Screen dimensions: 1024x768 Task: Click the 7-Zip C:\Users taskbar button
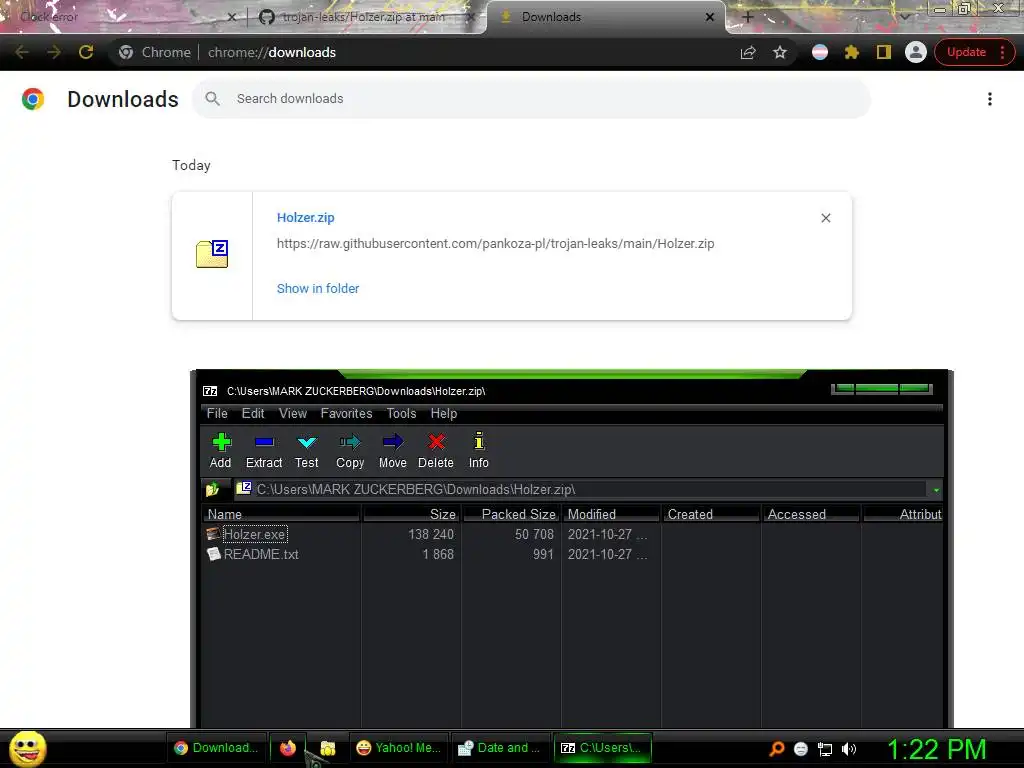602,748
